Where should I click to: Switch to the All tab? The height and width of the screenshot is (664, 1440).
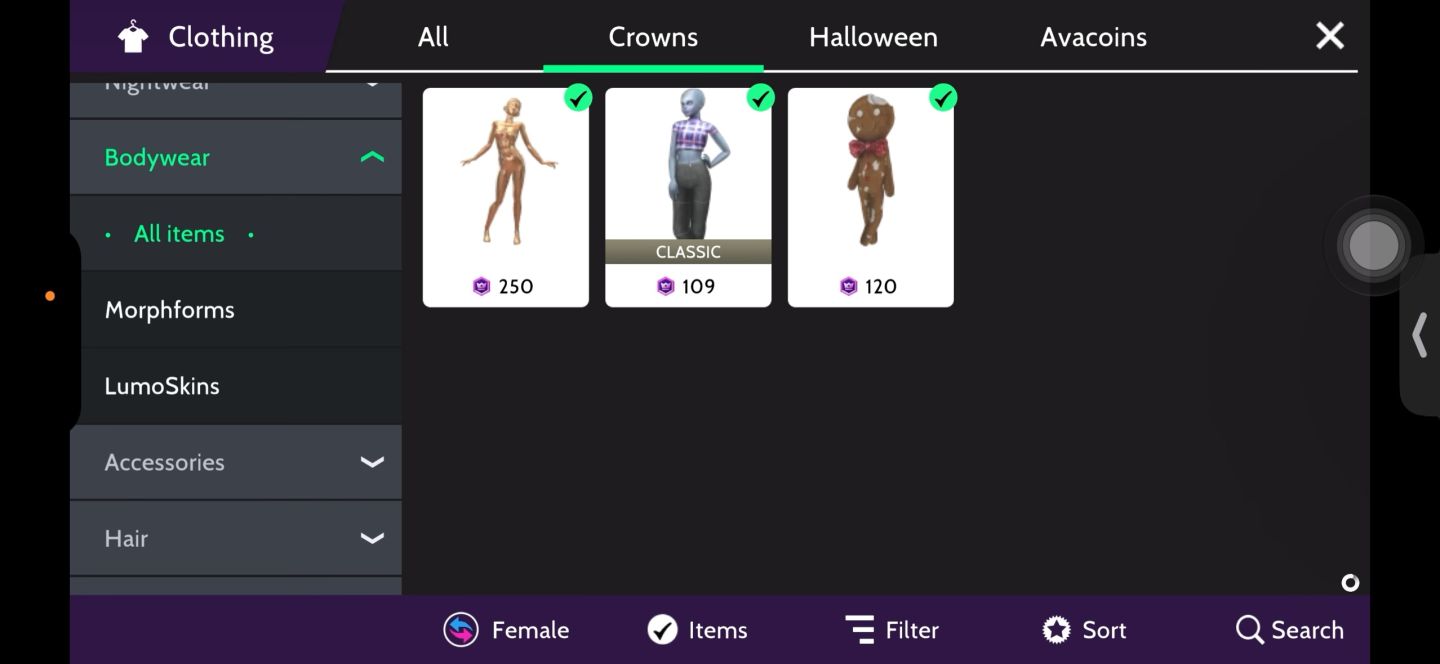[433, 37]
